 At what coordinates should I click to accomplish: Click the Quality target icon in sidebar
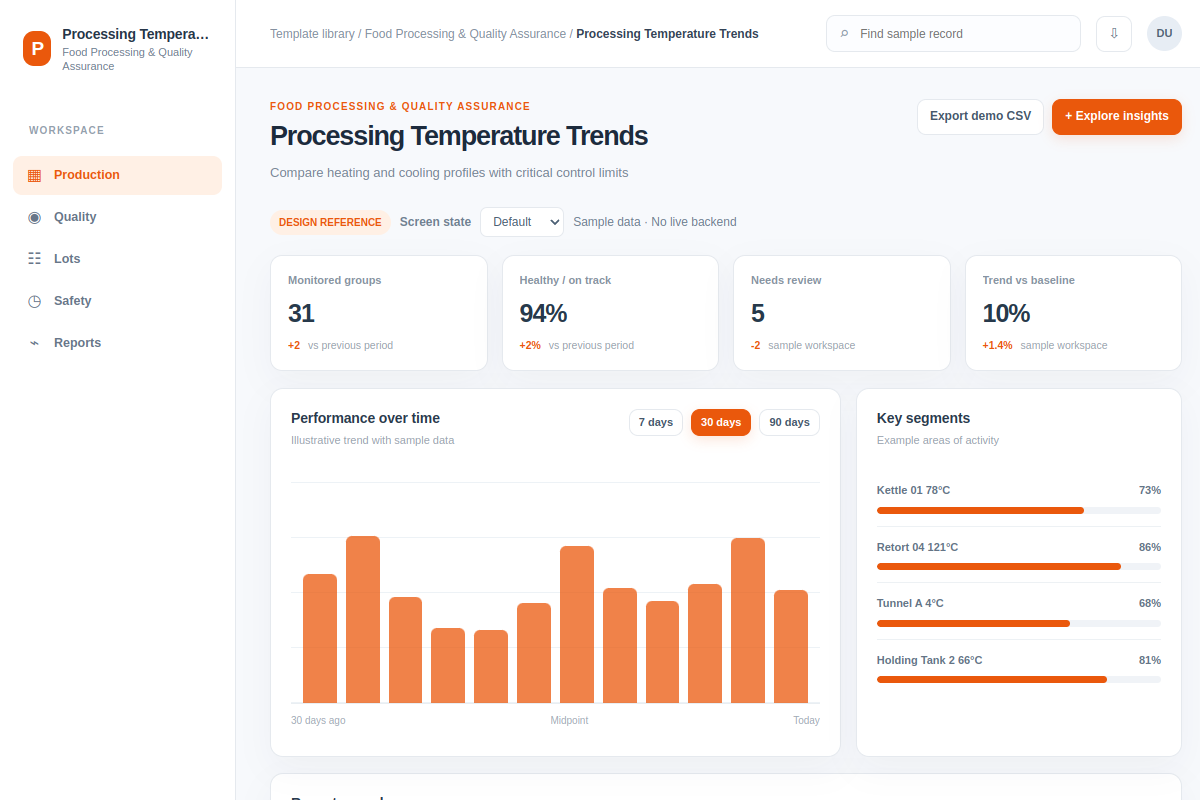click(34, 217)
